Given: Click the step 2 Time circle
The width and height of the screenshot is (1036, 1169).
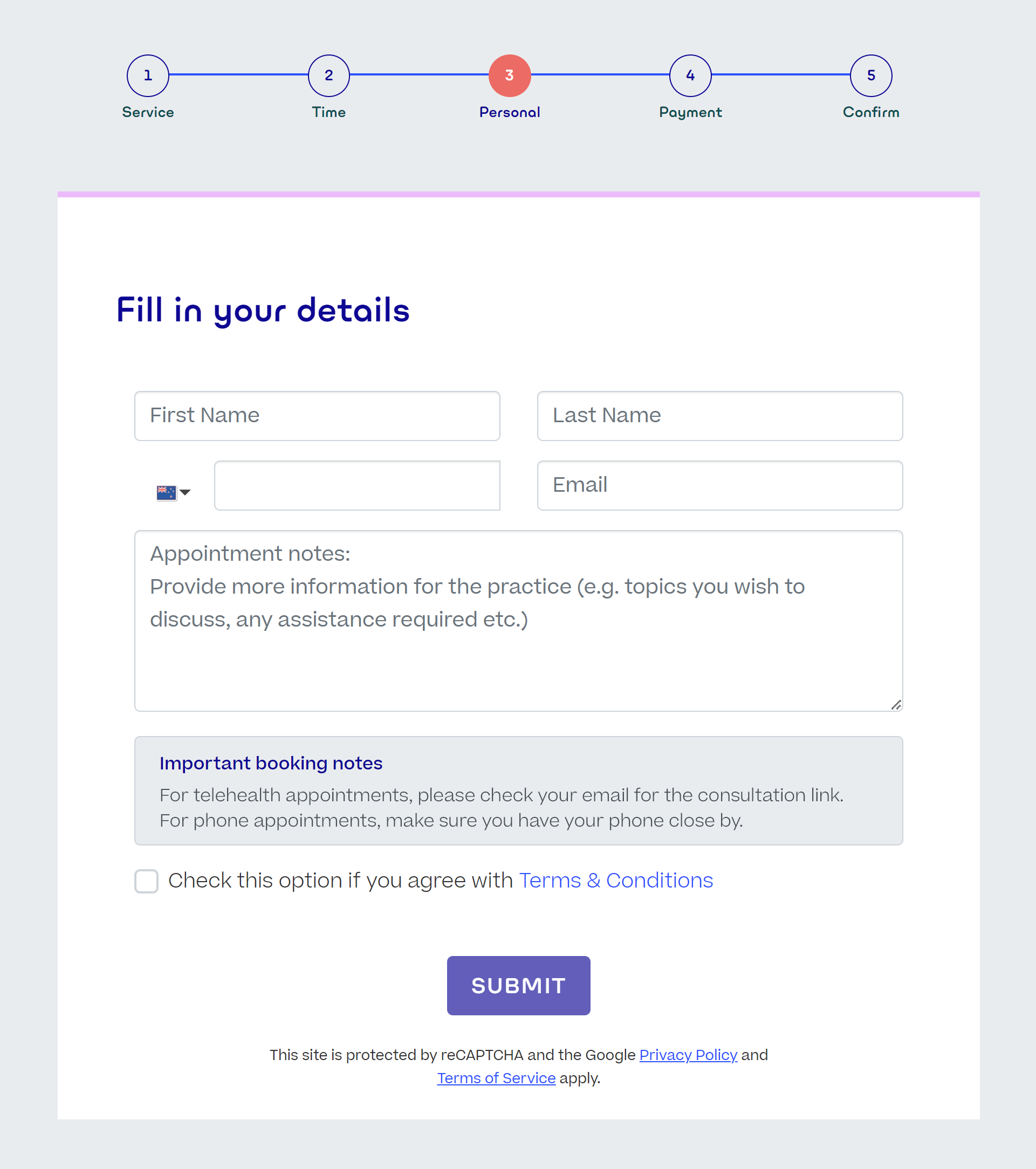Looking at the screenshot, I should [328, 75].
